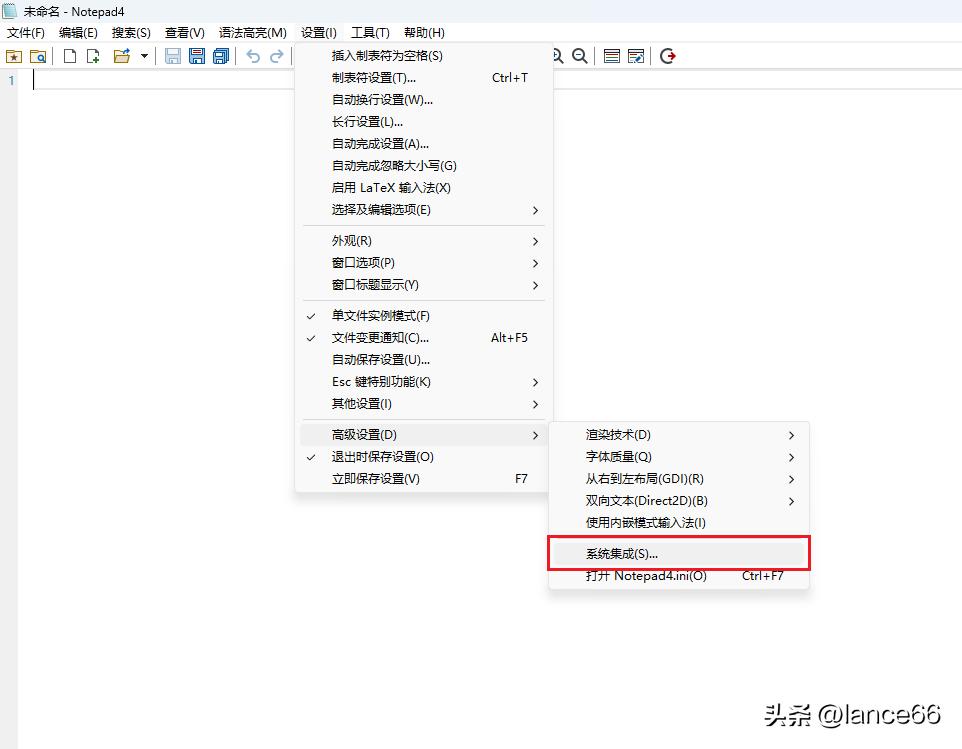This screenshot has width=962, height=749.
Task: Open the 编辑(E) menu
Action: [79, 33]
